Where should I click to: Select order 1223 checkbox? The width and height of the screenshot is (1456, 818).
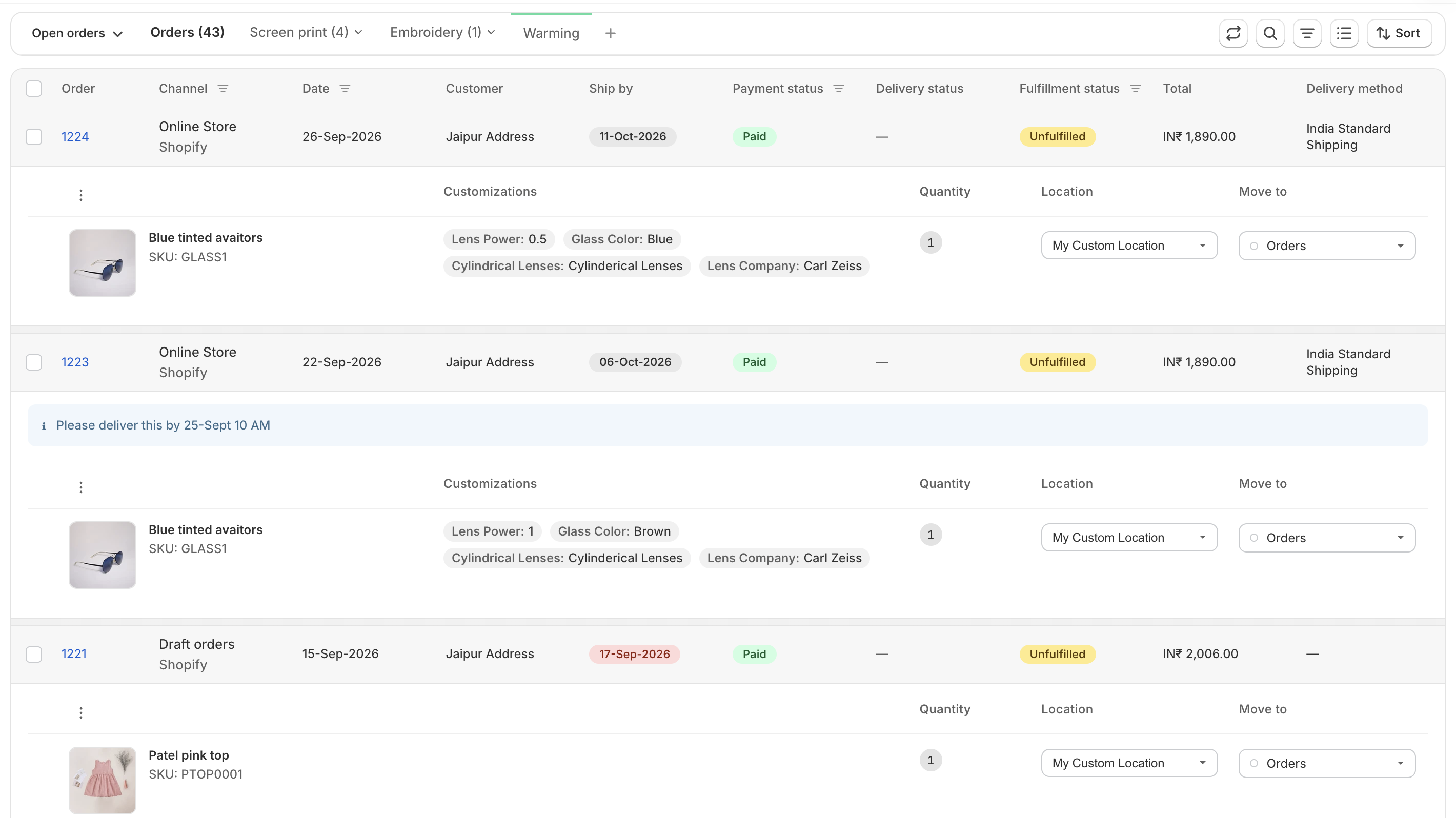tap(34, 362)
